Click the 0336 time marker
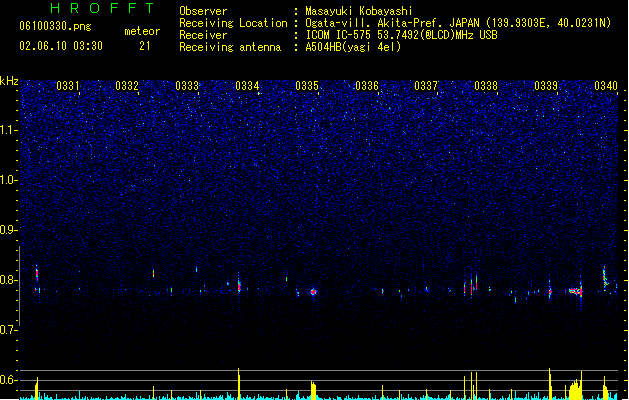This screenshot has height=400, width=629. pos(367,86)
